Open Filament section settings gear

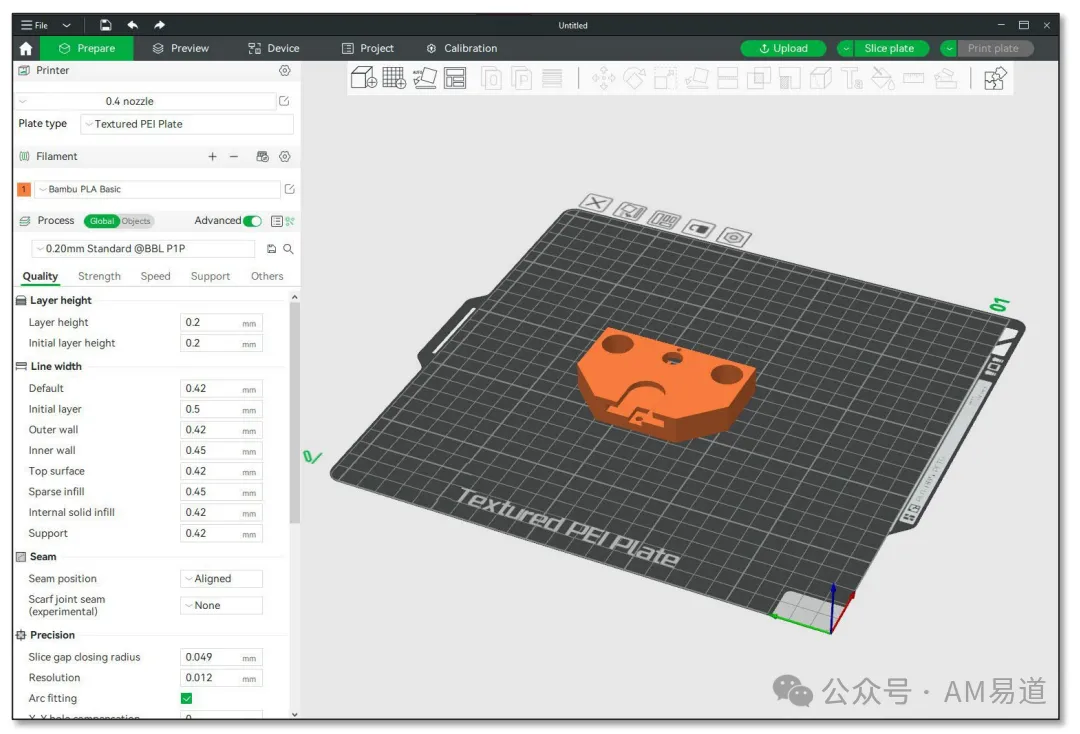[284, 157]
